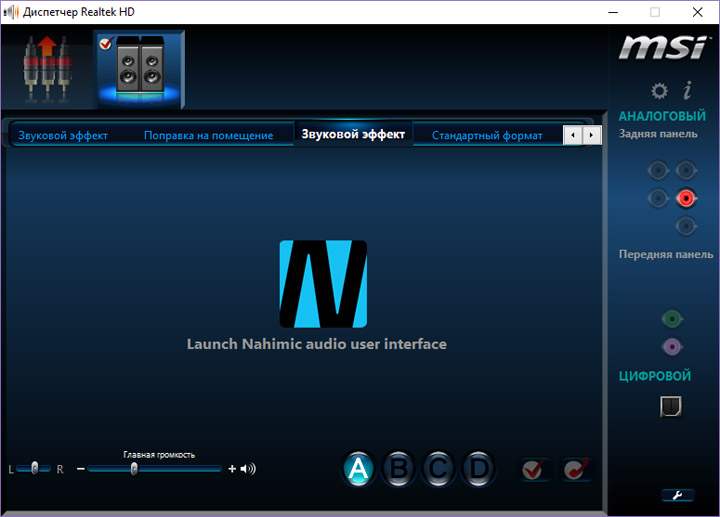This screenshot has height=517, width=720.
Task: Click the purple front panel jack
Action: point(672,347)
